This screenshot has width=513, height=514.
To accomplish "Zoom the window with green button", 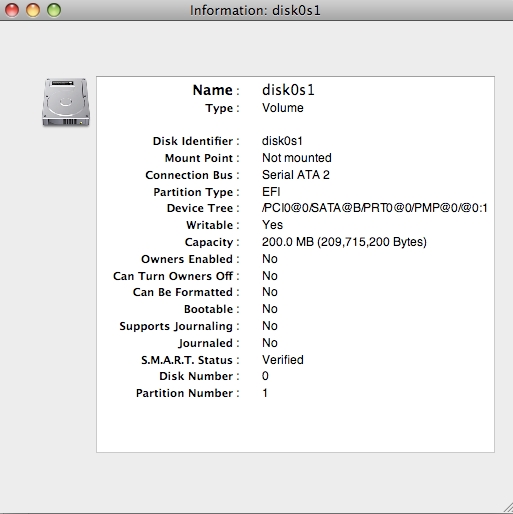I will click(x=54, y=10).
